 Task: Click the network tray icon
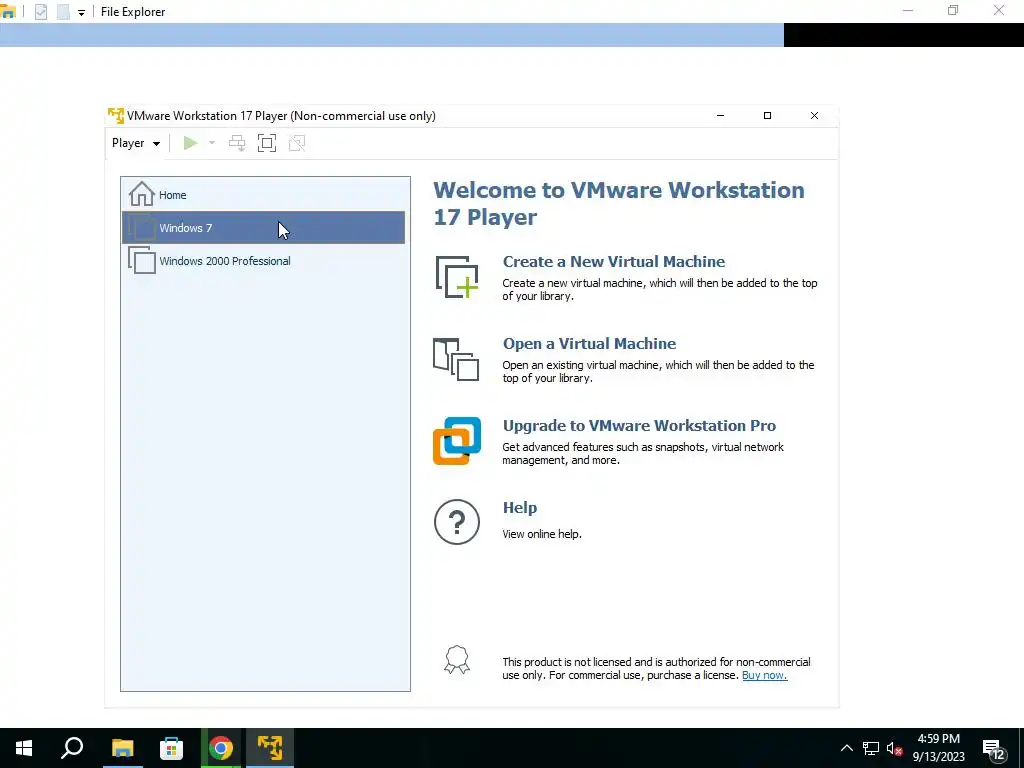(871, 748)
